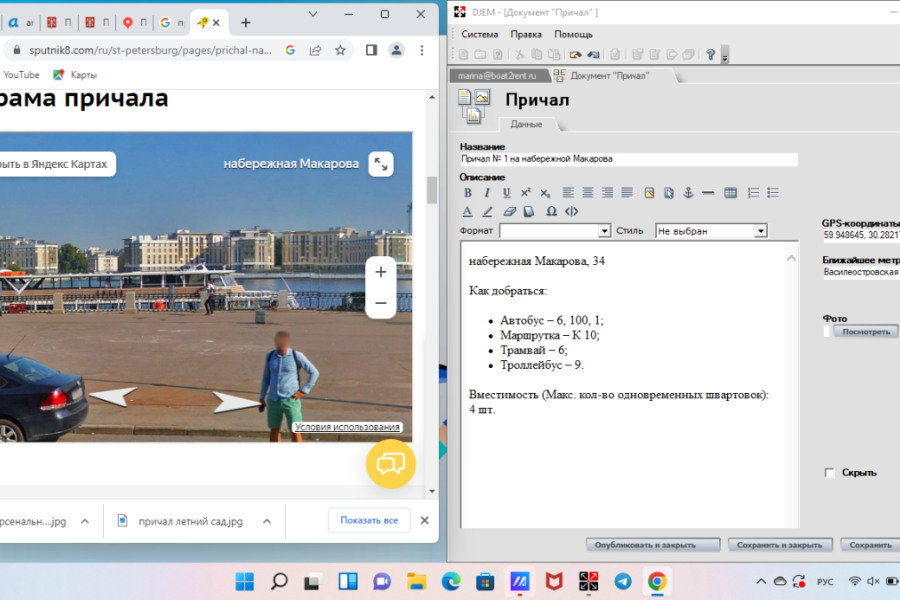
Task: Create a numbered list in the description
Action: click(753, 193)
